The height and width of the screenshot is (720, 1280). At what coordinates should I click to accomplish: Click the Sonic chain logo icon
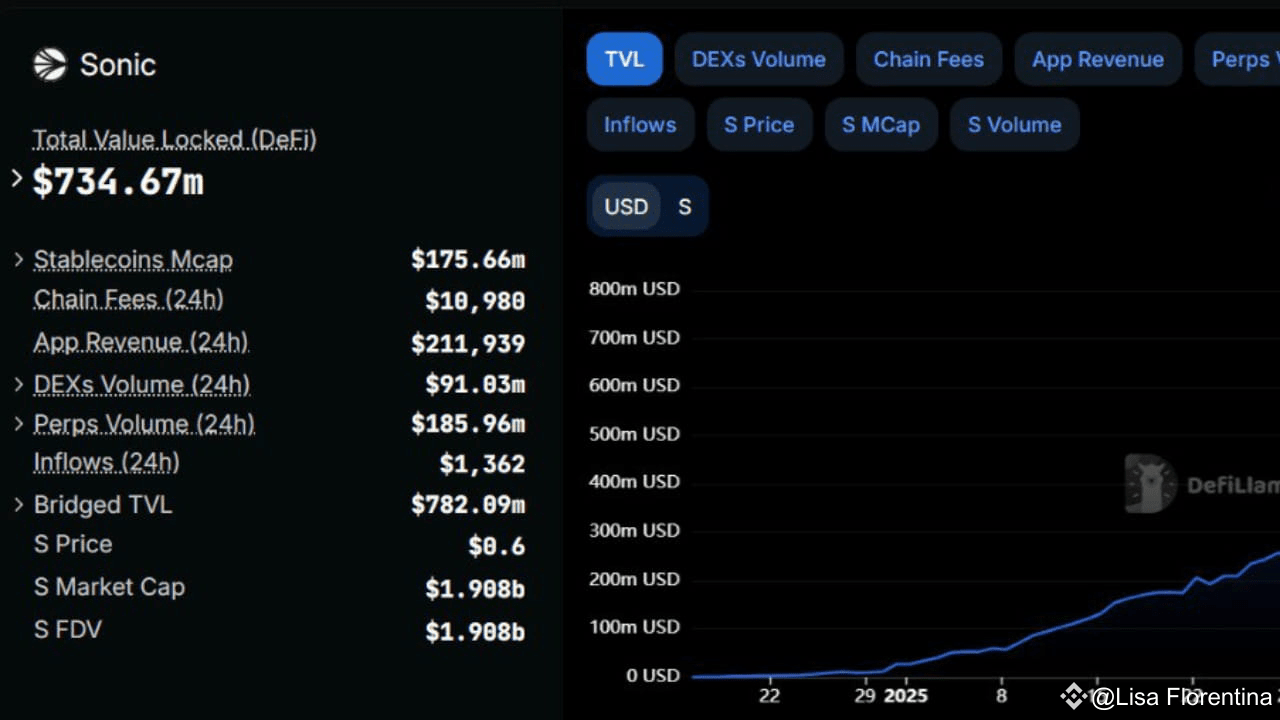click(x=48, y=64)
